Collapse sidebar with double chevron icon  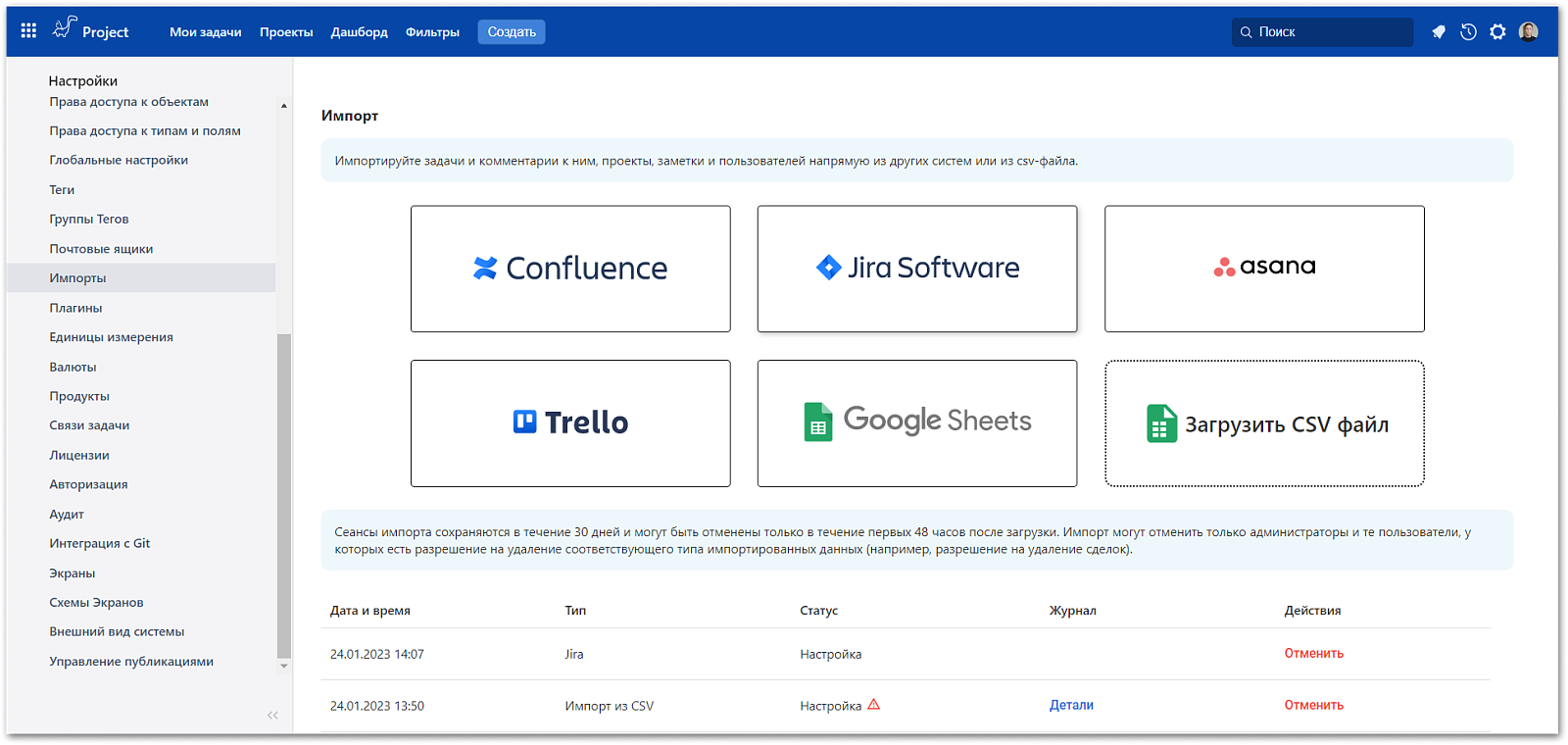272,716
